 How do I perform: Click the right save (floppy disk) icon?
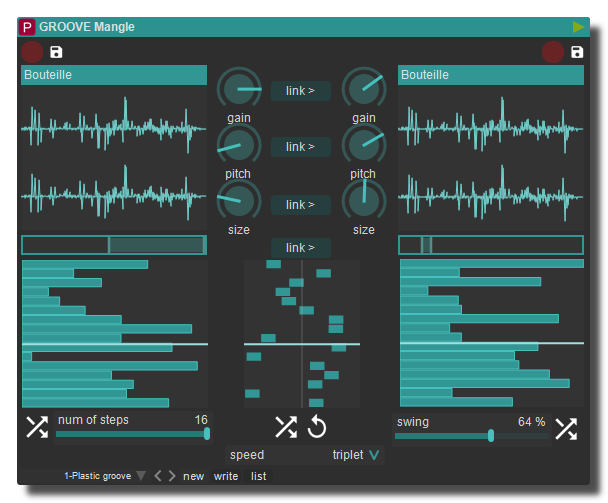point(577,52)
